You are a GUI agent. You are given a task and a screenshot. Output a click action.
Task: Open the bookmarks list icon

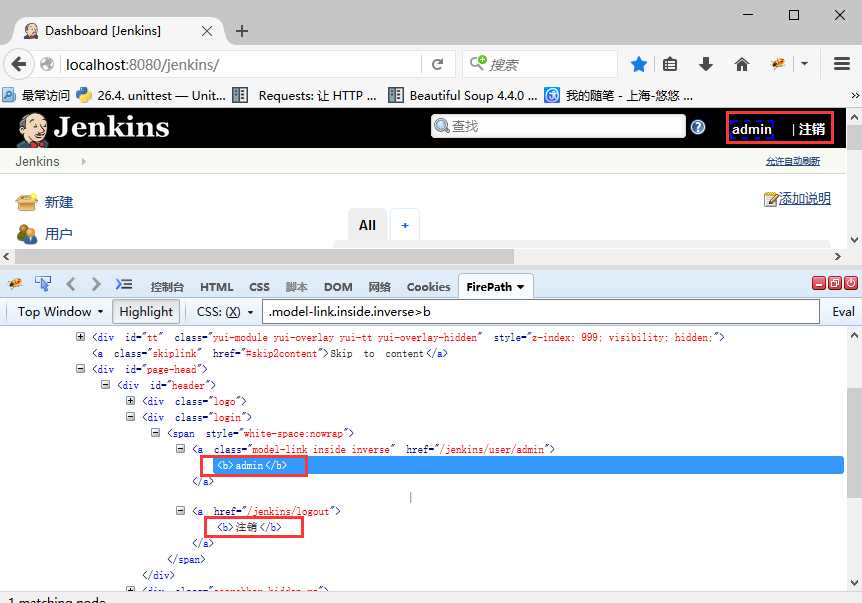[670, 64]
